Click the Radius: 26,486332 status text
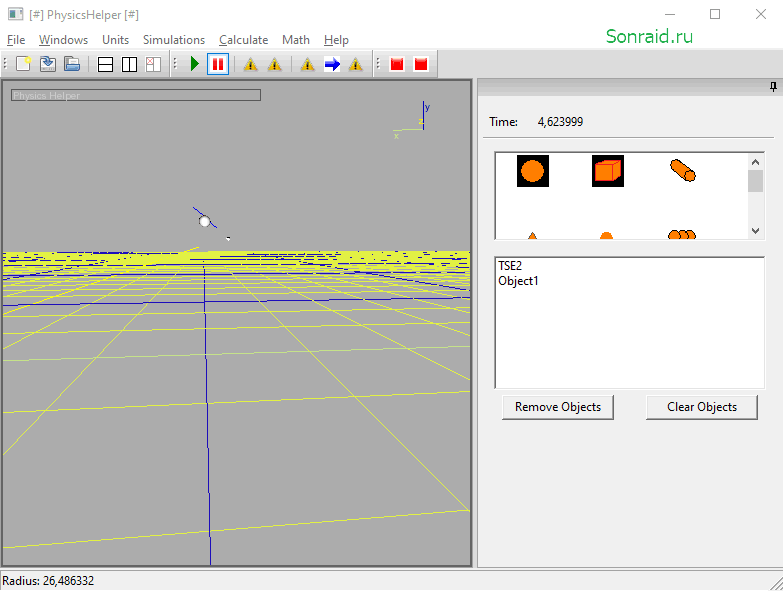The width and height of the screenshot is (783, 591). point(48,581)
